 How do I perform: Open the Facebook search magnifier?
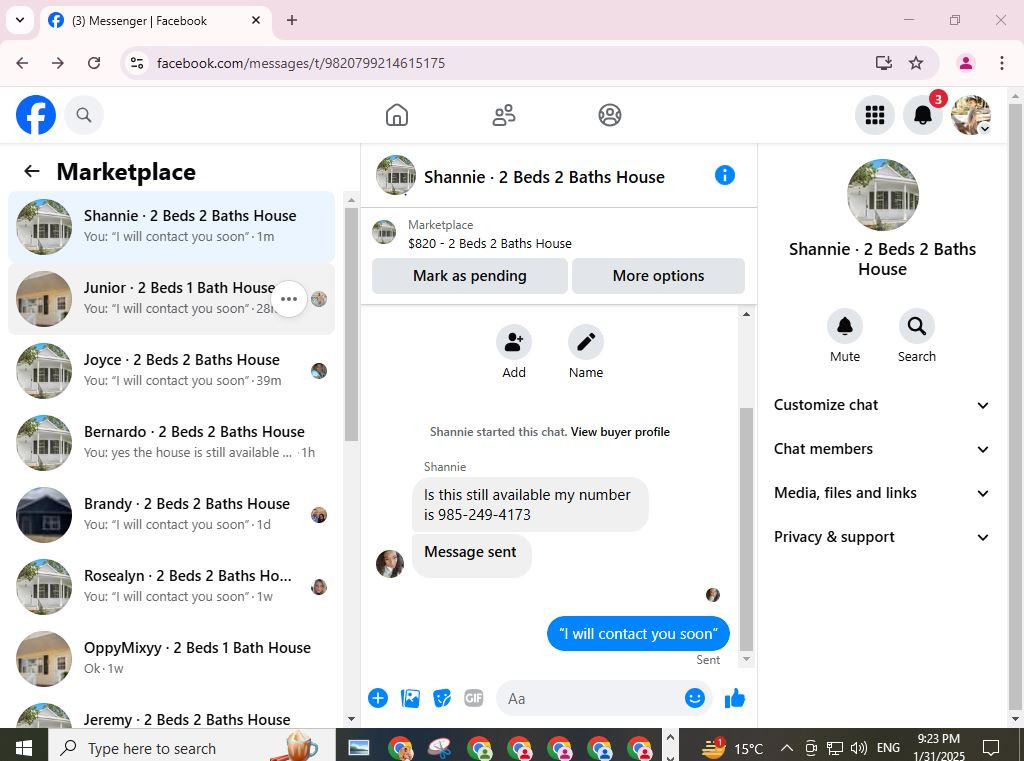(84, 115)
